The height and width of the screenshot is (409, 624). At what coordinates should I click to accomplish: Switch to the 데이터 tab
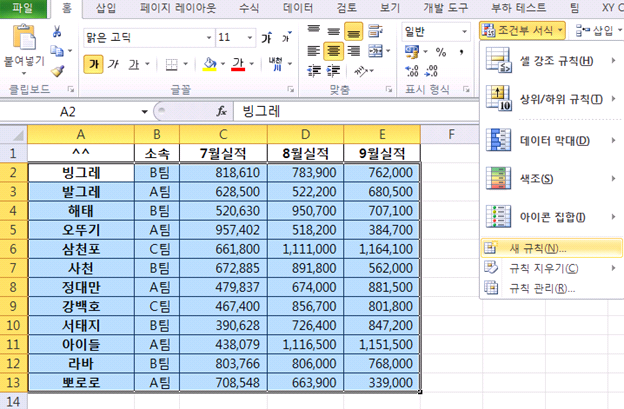click(298, 8)
